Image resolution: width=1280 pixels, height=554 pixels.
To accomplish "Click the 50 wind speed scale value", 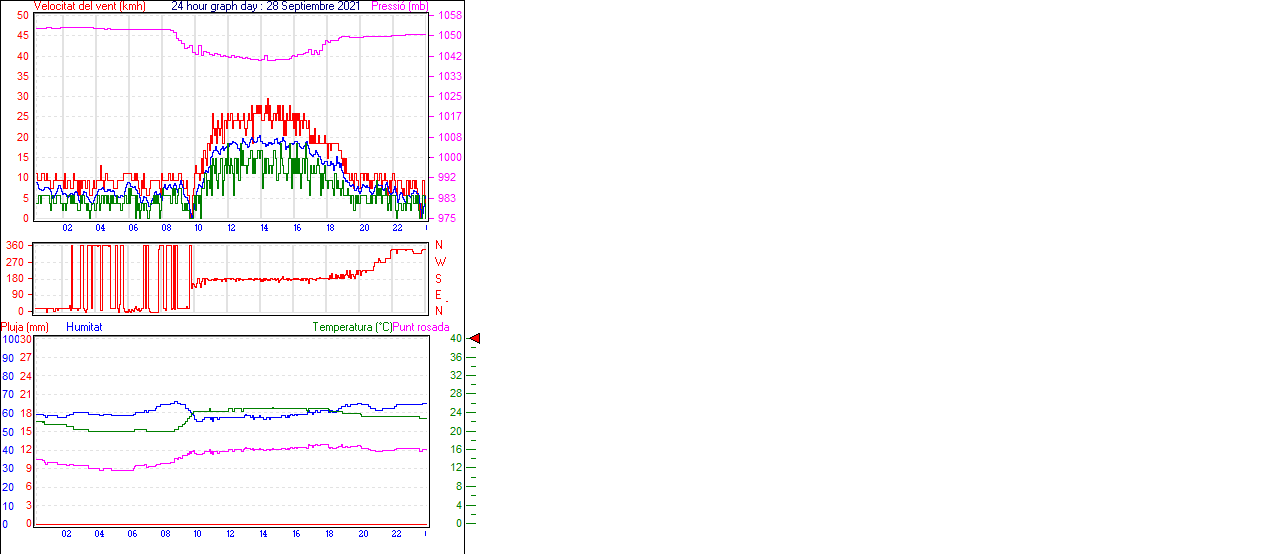I will [23, 15].
